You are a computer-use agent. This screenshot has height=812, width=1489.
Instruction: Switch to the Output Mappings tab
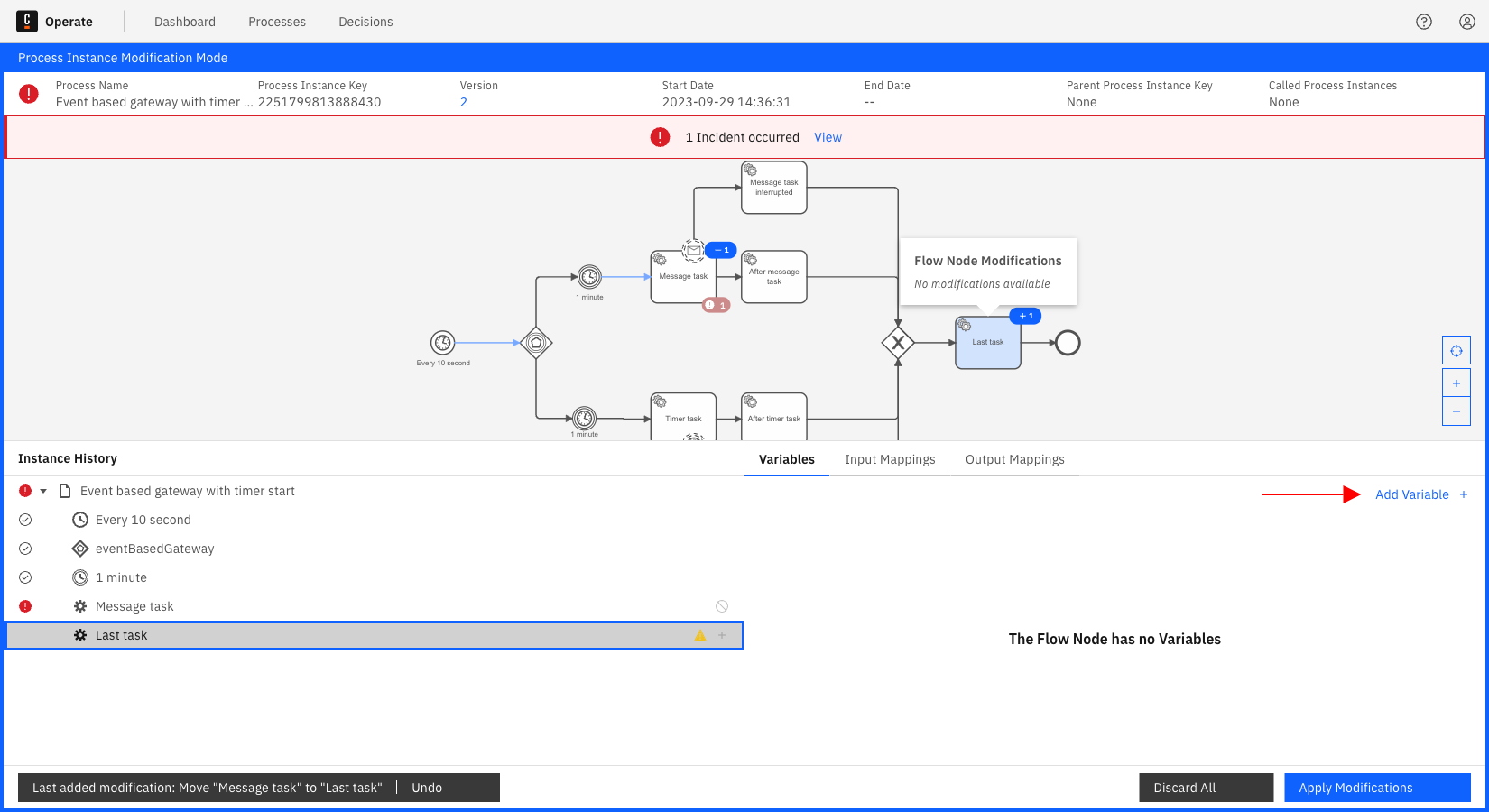click(x=1014, y=459)
